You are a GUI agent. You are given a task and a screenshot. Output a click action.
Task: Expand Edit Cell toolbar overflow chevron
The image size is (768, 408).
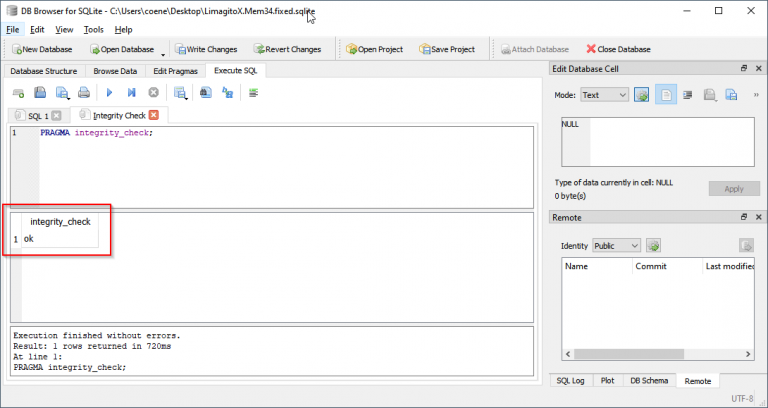pos(756,95)
